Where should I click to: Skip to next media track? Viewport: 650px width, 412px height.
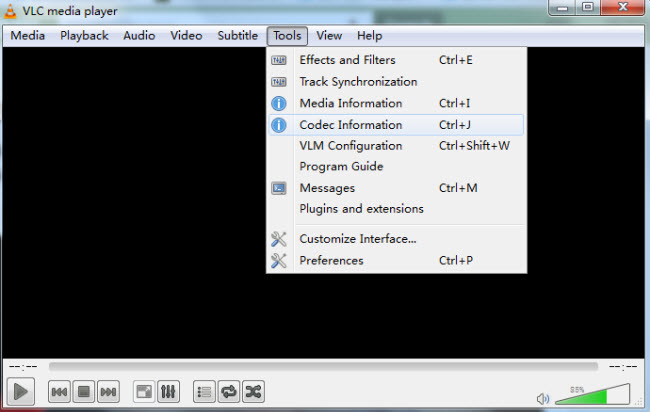coord(109,392)
